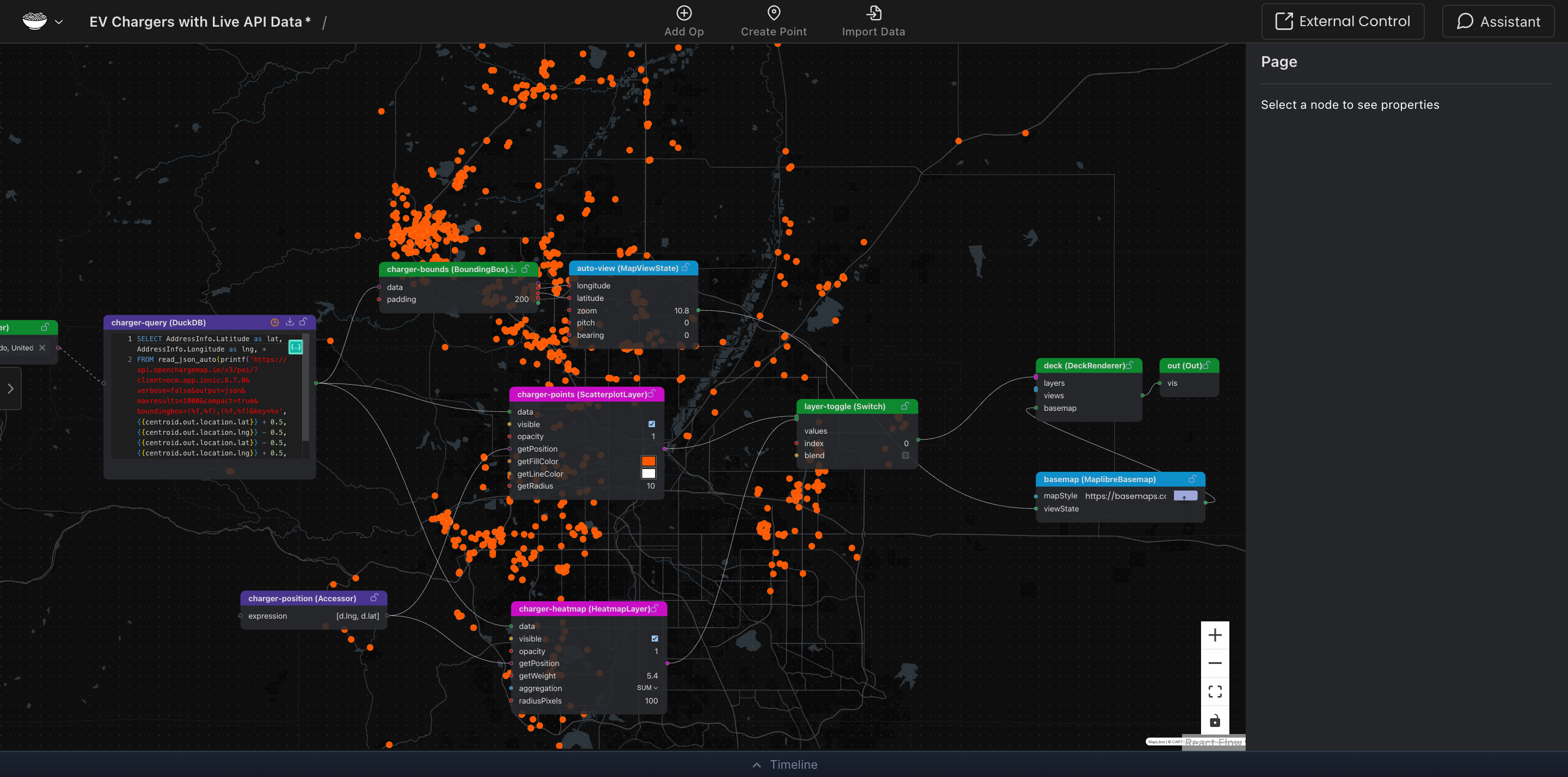
Task: Click the download icon on charger-bounds node
Action: click(x=512, y=269)
